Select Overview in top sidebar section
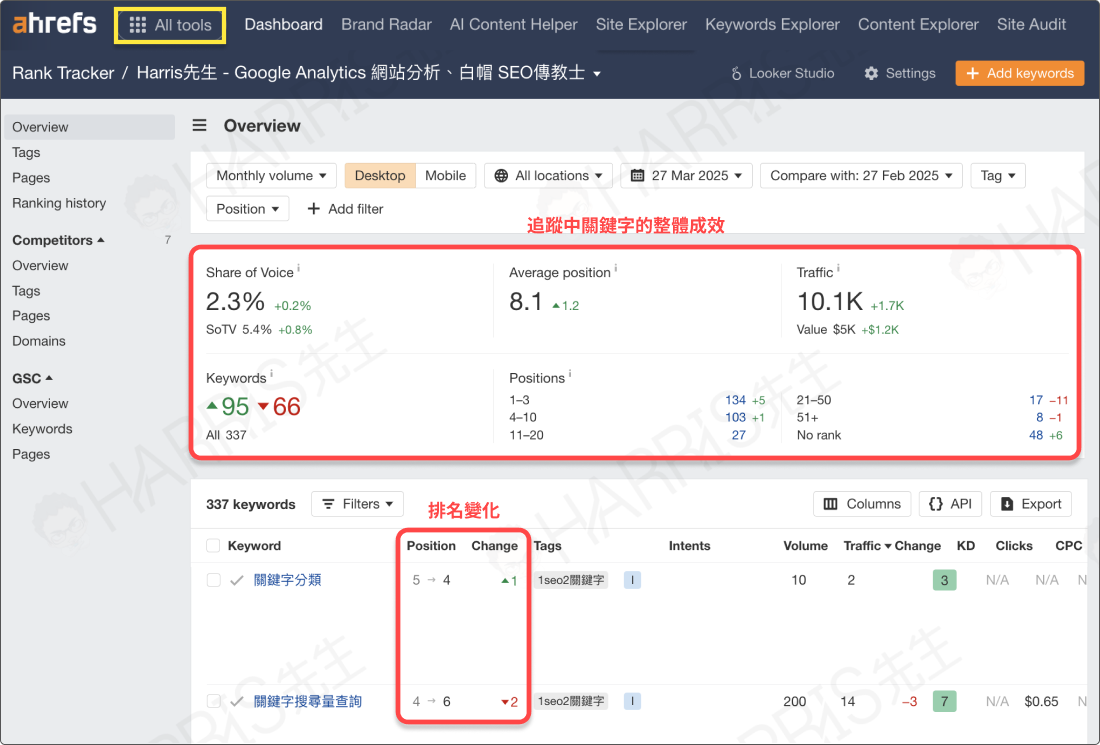This screenshot has height=745, width=1100. coord(89,127)
